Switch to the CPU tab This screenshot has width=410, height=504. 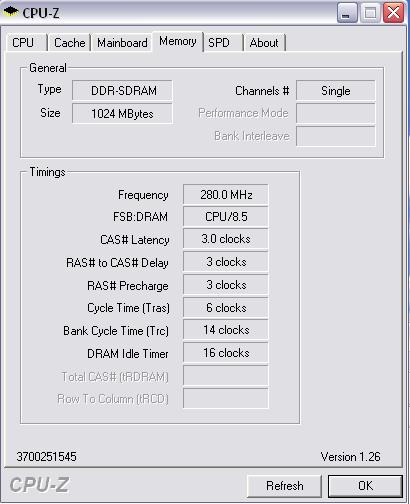(x=26, y=43)
